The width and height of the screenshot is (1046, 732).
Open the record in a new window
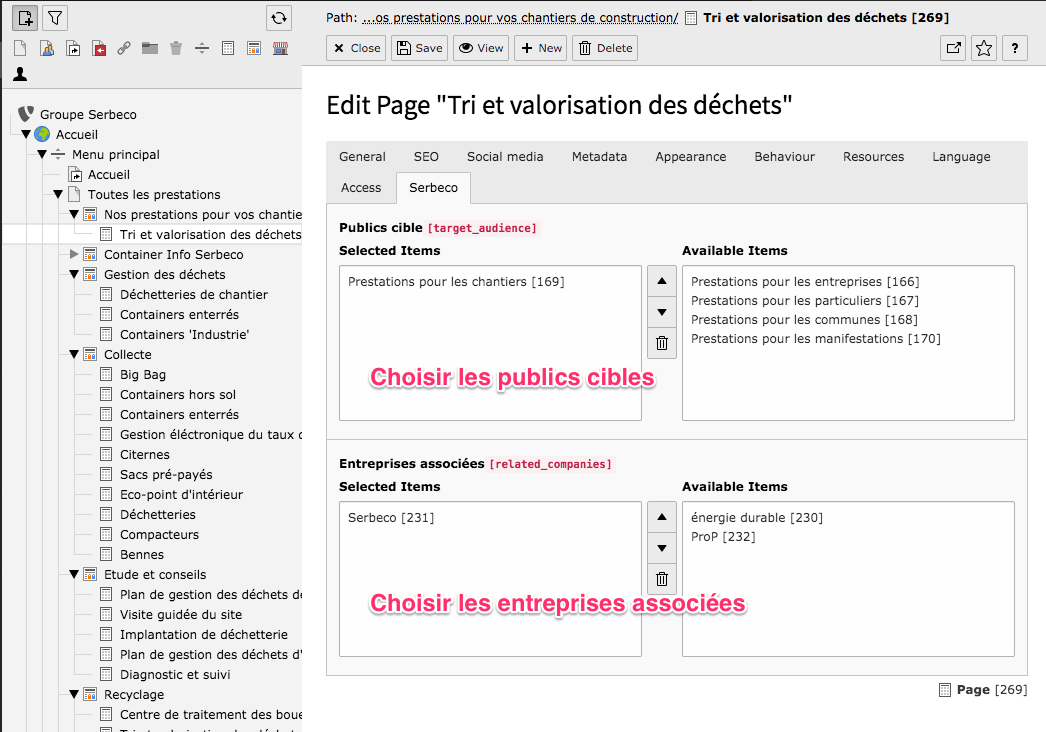click(952, 48)
